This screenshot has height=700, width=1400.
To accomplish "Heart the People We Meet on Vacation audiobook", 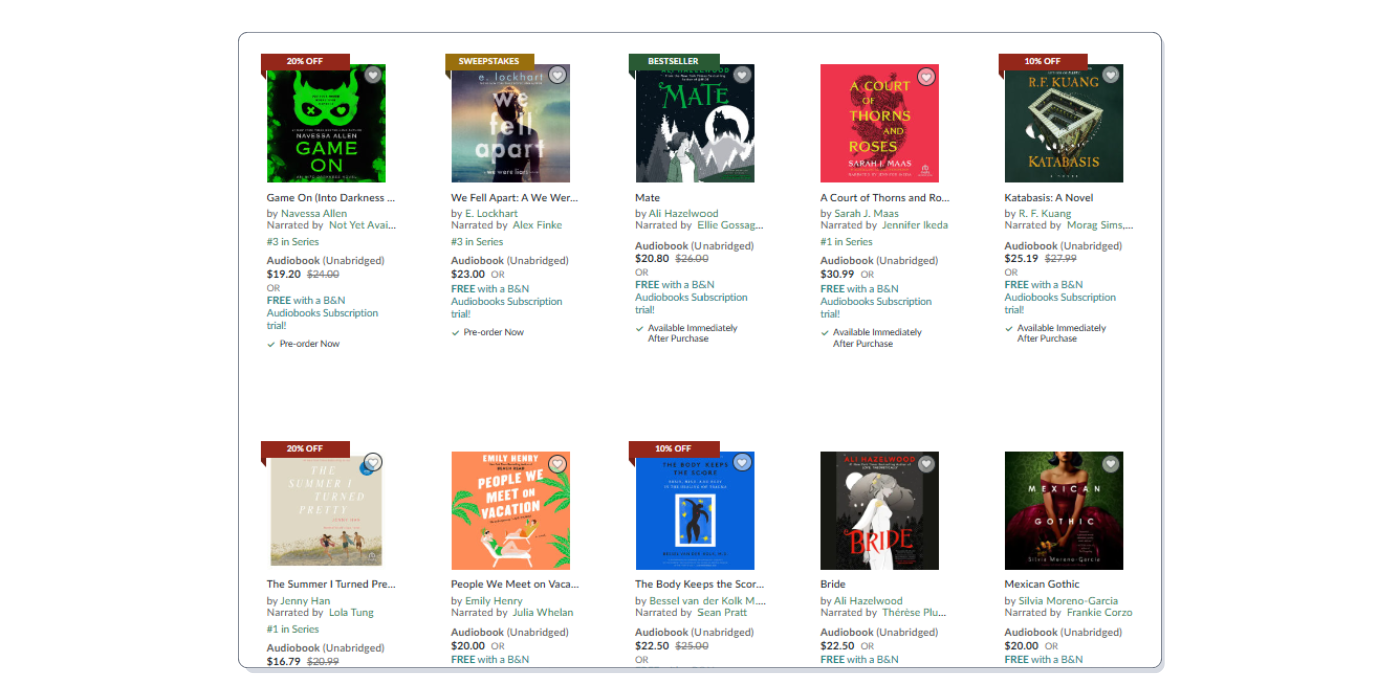I will pos(557,463).
